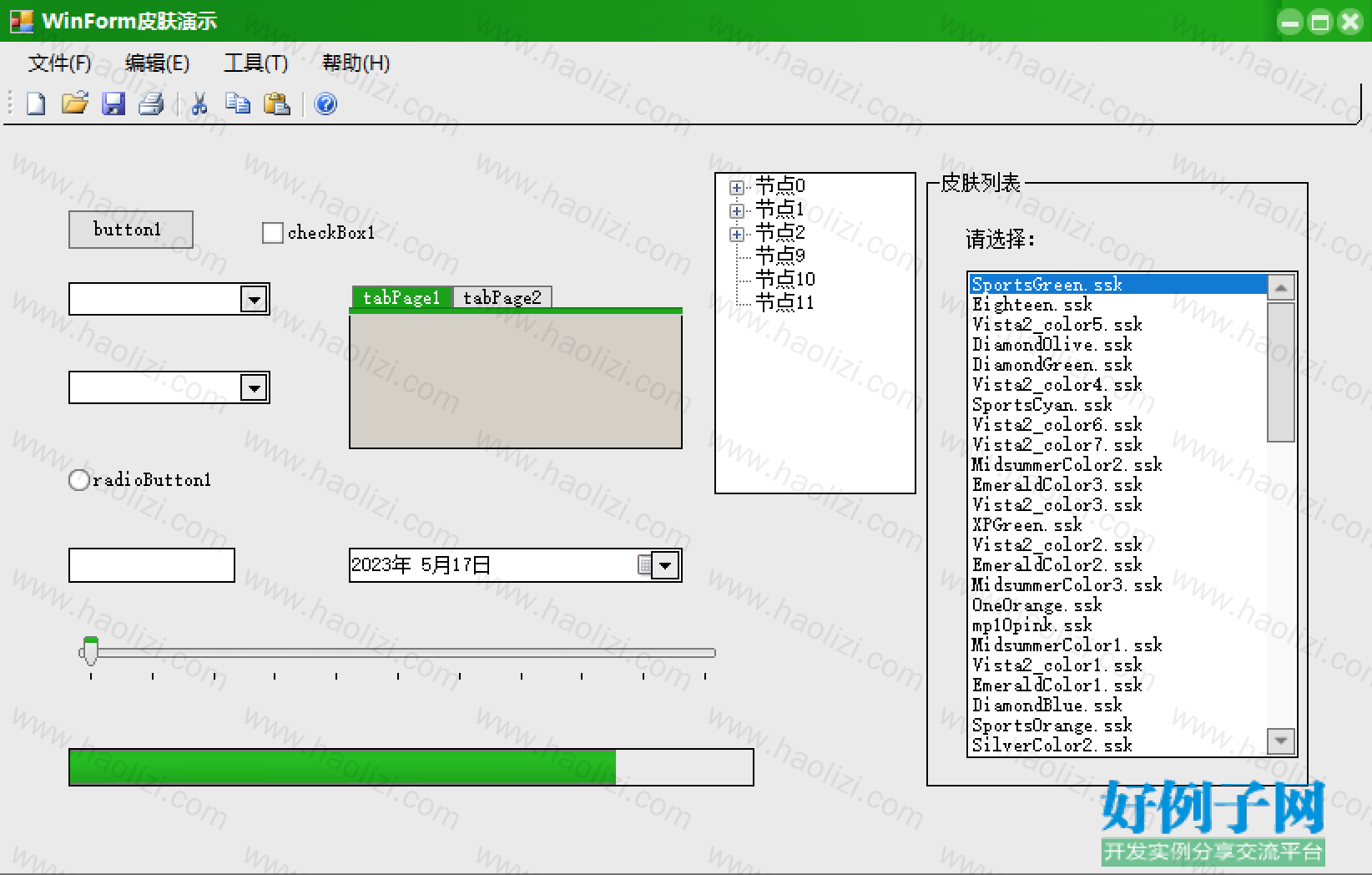Select EmeraldColor2.ssk skin
The width and height of the screenshot is (1372, 875).
[x=1118, y=565]
